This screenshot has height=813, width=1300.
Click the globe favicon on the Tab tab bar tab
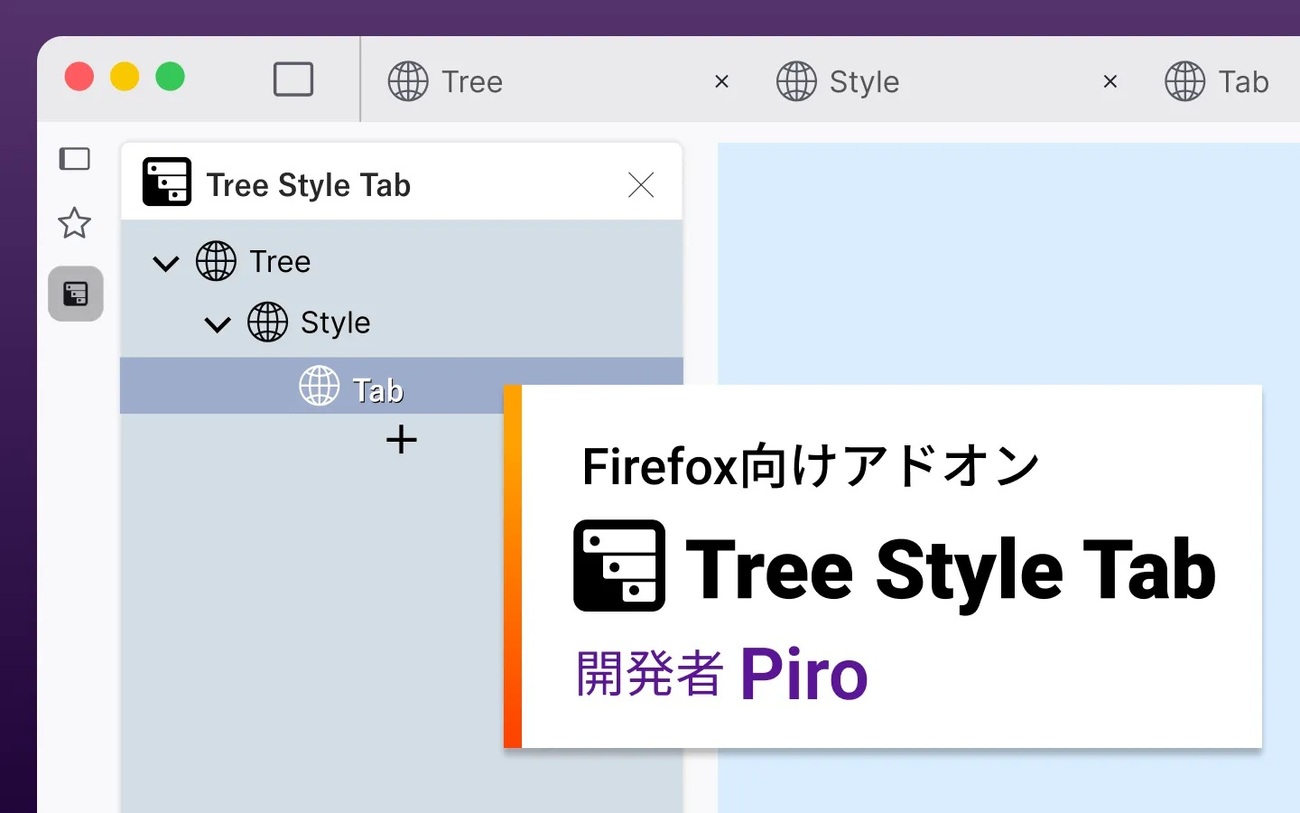coord(1185,81)
